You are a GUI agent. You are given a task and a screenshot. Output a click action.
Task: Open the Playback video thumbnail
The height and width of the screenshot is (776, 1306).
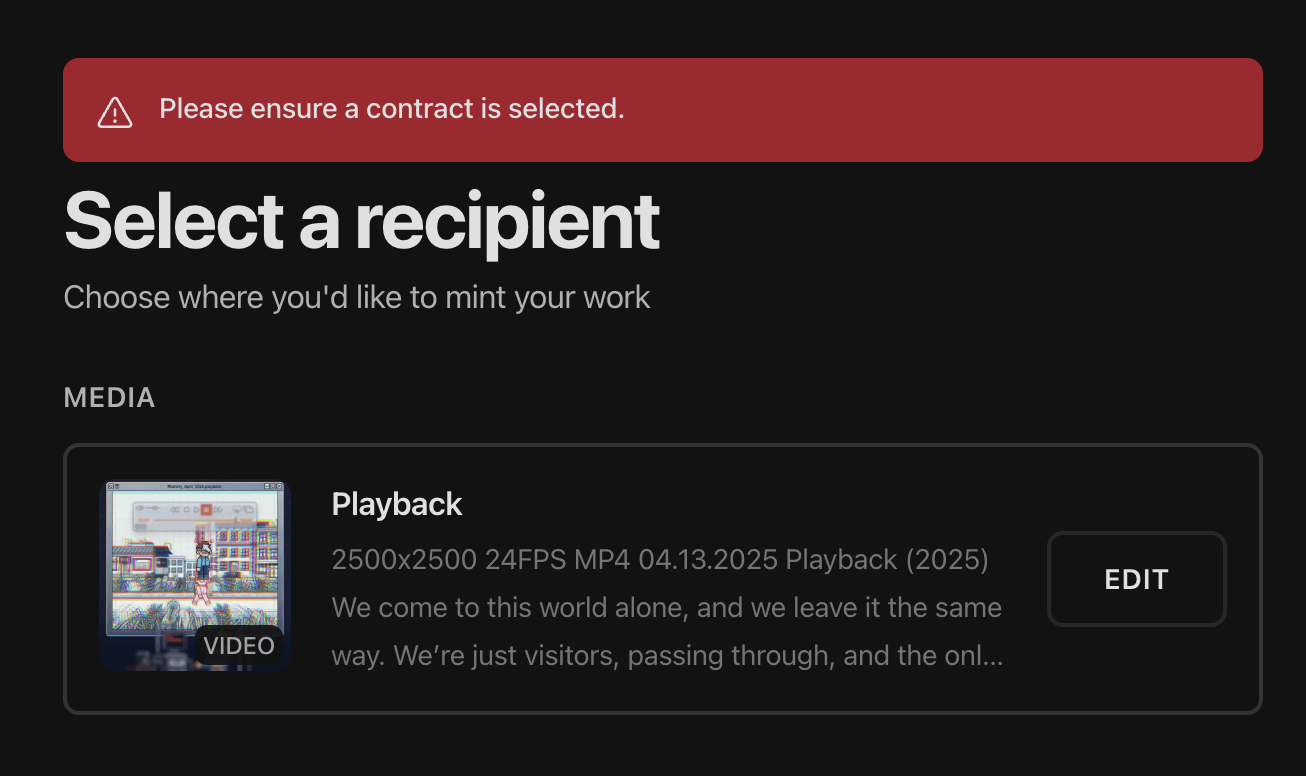point(195,575)
